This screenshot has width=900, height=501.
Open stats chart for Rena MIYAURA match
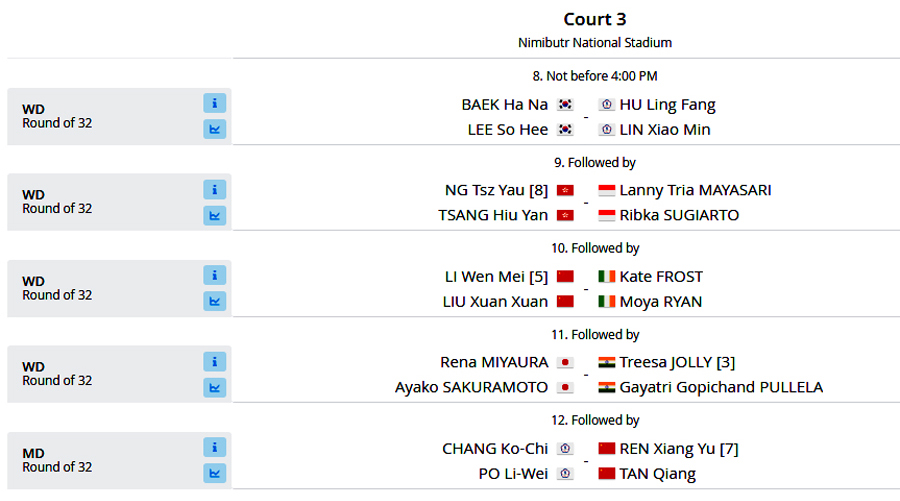[214, 387]
